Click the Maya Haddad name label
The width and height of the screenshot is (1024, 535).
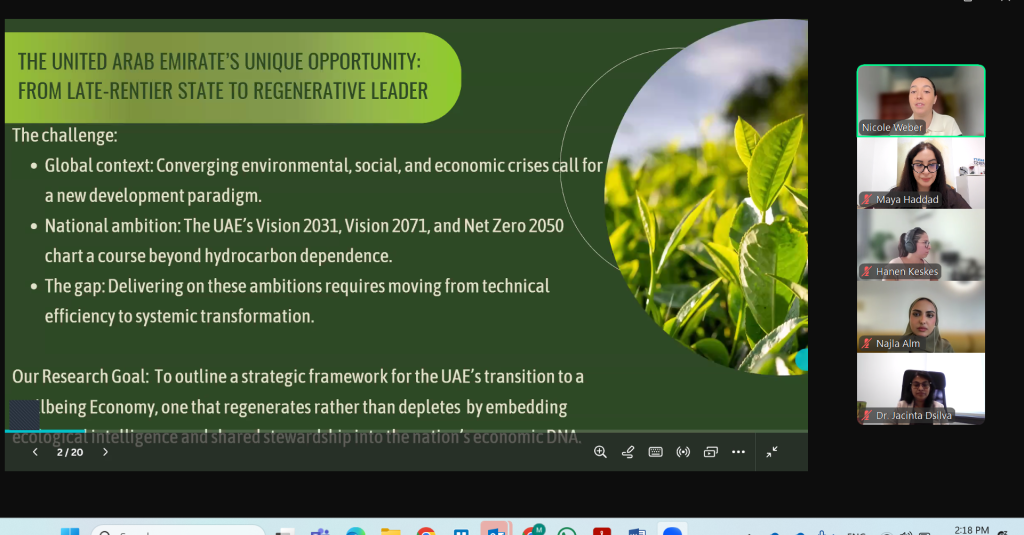click(x=907, y=199)
